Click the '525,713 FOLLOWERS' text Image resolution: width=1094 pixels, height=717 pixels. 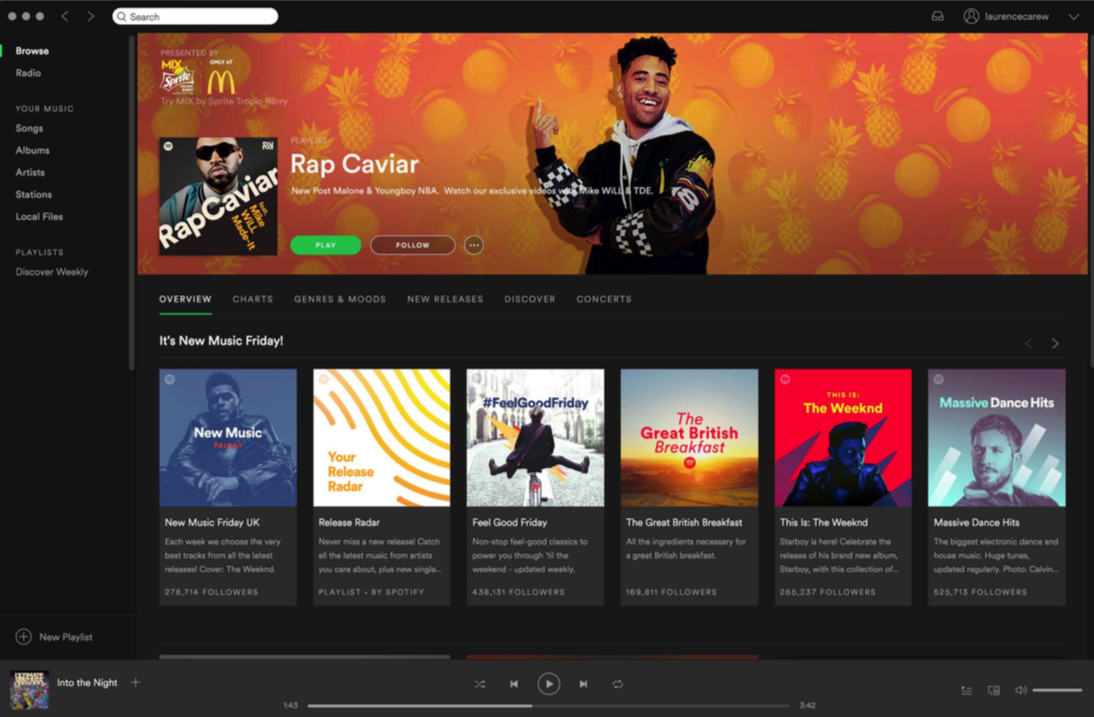tap(980, 592)
